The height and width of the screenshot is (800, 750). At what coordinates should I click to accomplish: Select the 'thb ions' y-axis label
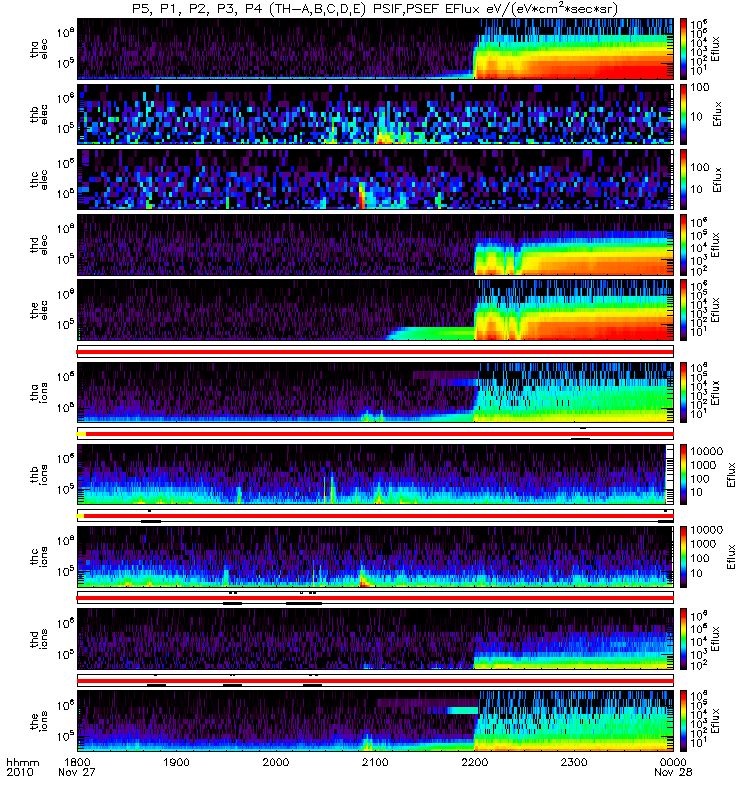39,474
